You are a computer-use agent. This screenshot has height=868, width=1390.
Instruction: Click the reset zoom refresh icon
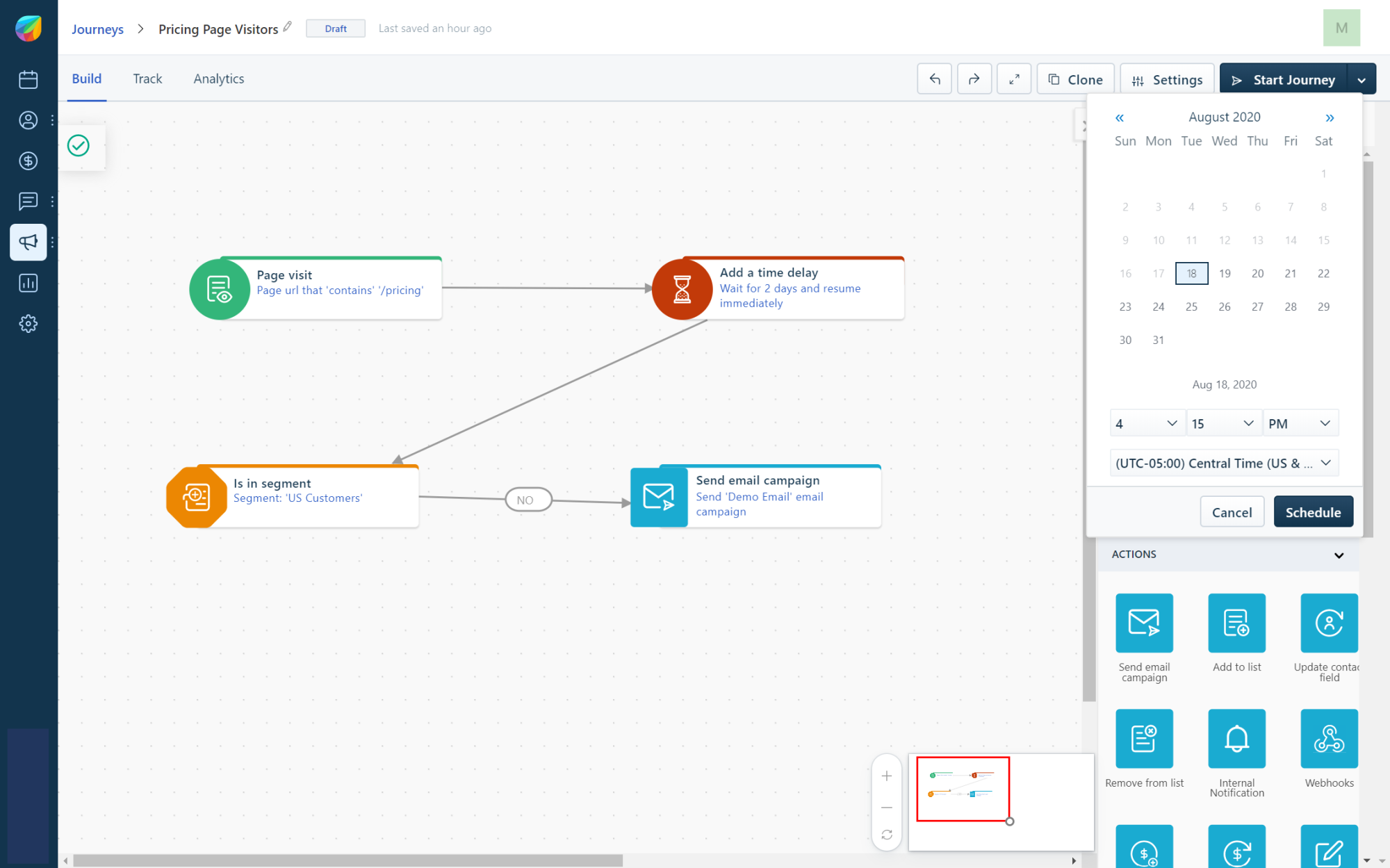(x=886, y=835)
